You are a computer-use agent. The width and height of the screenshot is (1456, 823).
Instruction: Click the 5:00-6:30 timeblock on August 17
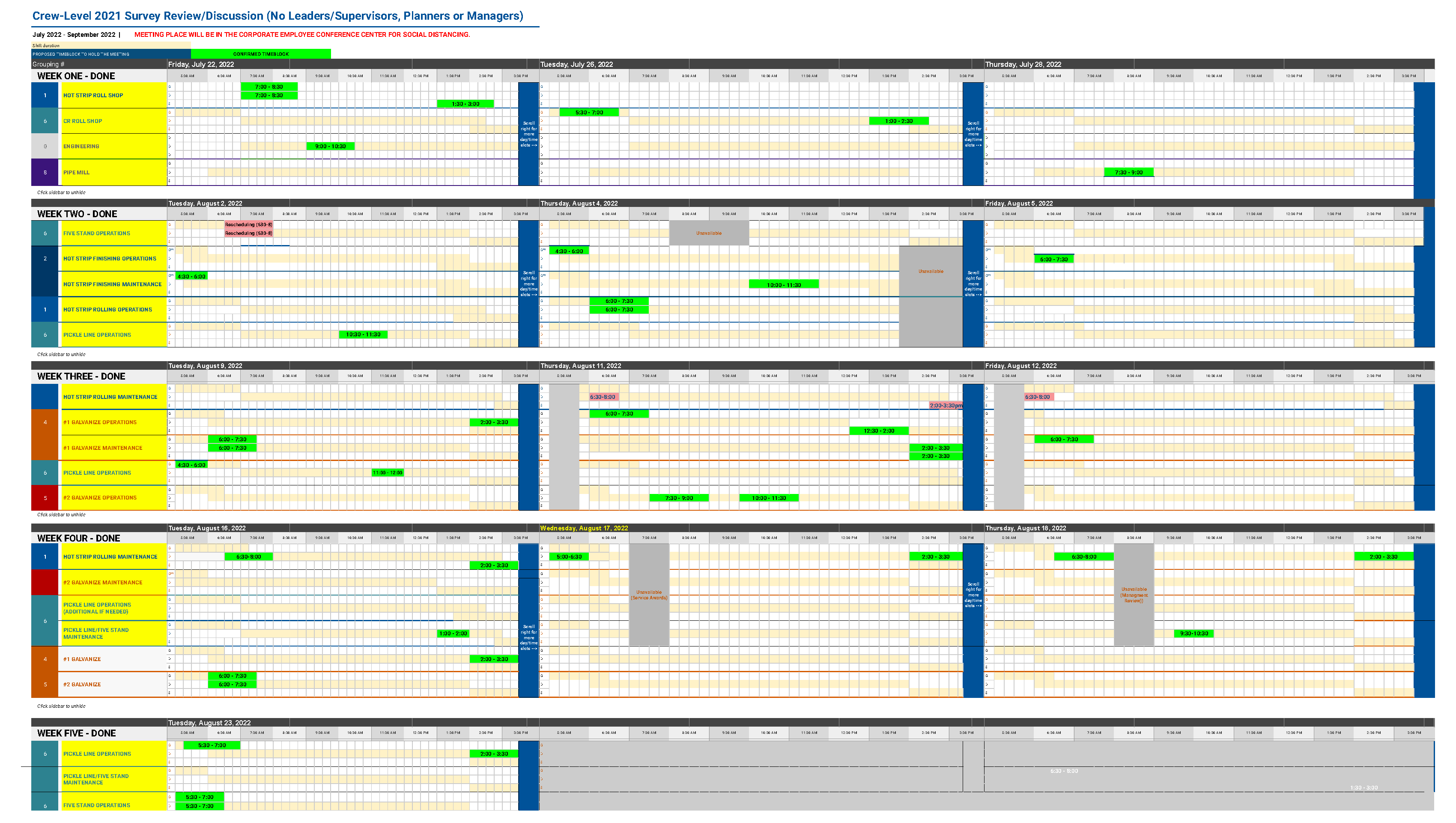(569, 557)
